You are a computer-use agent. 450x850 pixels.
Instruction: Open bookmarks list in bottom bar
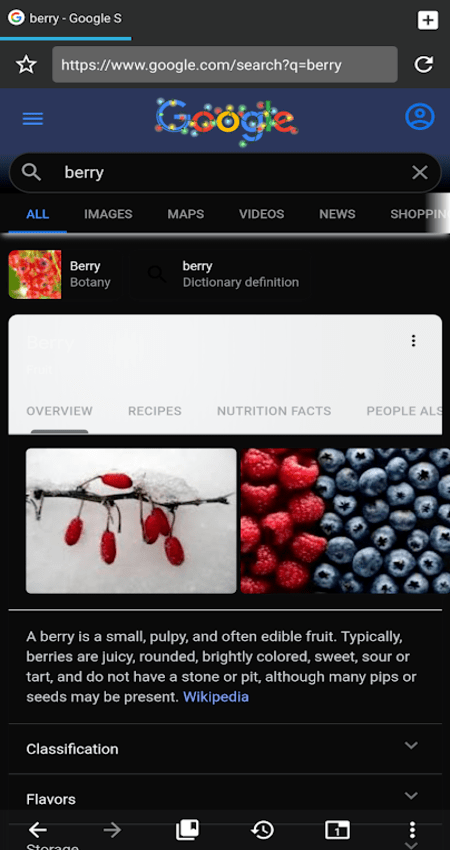tap(187, 829)
